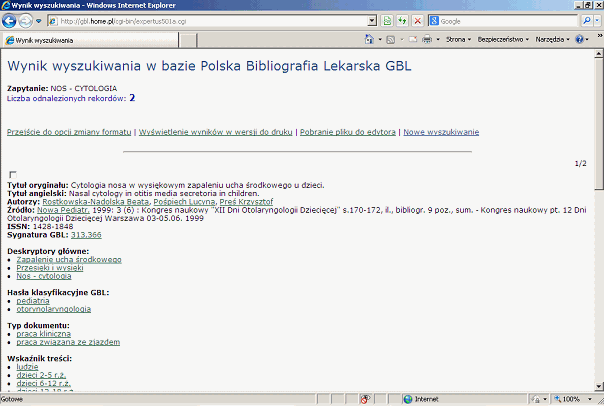Image resolution: width=604 pixels, height=406 pixels.
Task: Click descriptor Nos - cytologia
Action: click(x=44, y=276)
